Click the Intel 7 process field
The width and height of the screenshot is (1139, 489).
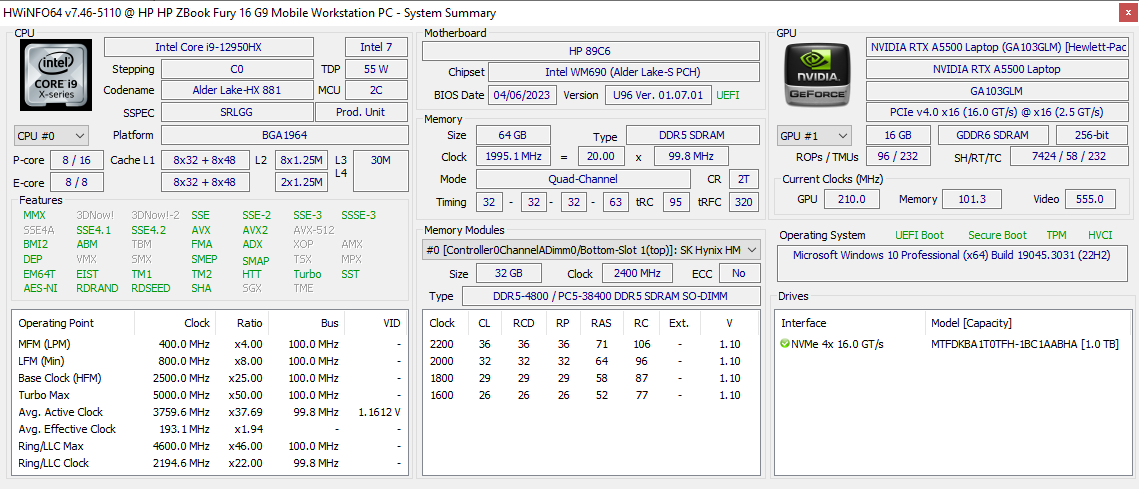coord(376,47)
